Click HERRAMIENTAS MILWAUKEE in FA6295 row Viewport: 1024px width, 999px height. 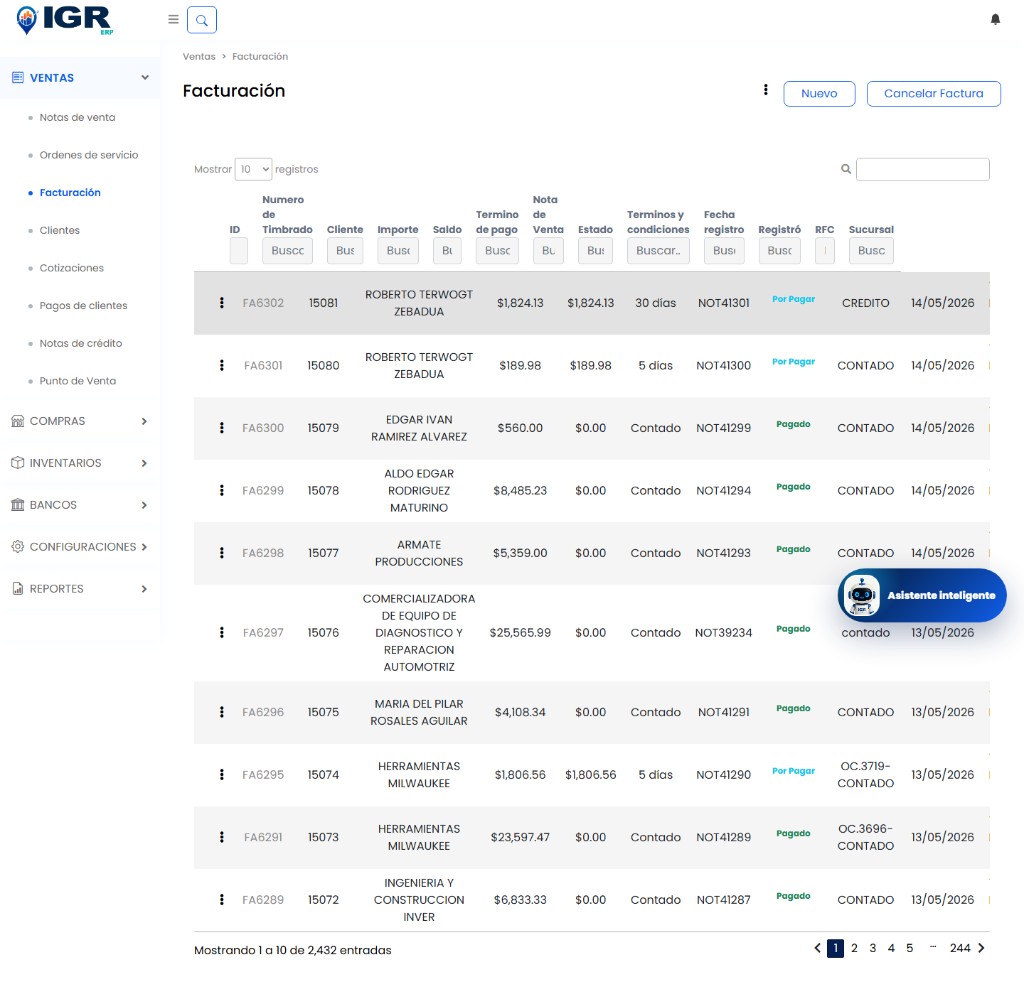(x=419, y=774)
